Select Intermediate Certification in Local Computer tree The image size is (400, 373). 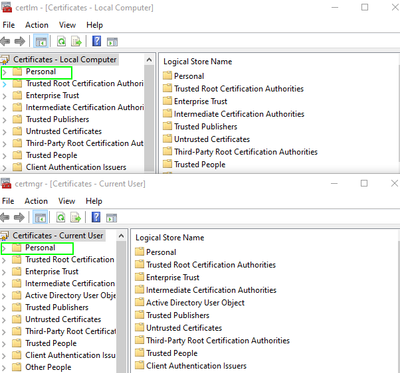click(85, 107)
